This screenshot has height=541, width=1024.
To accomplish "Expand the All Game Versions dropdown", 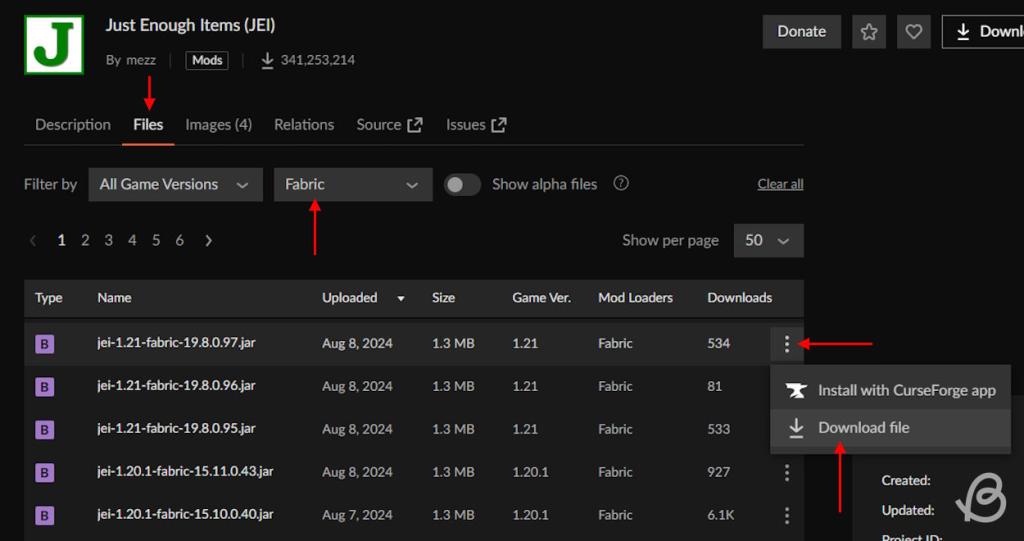I will tap(174, 184).
